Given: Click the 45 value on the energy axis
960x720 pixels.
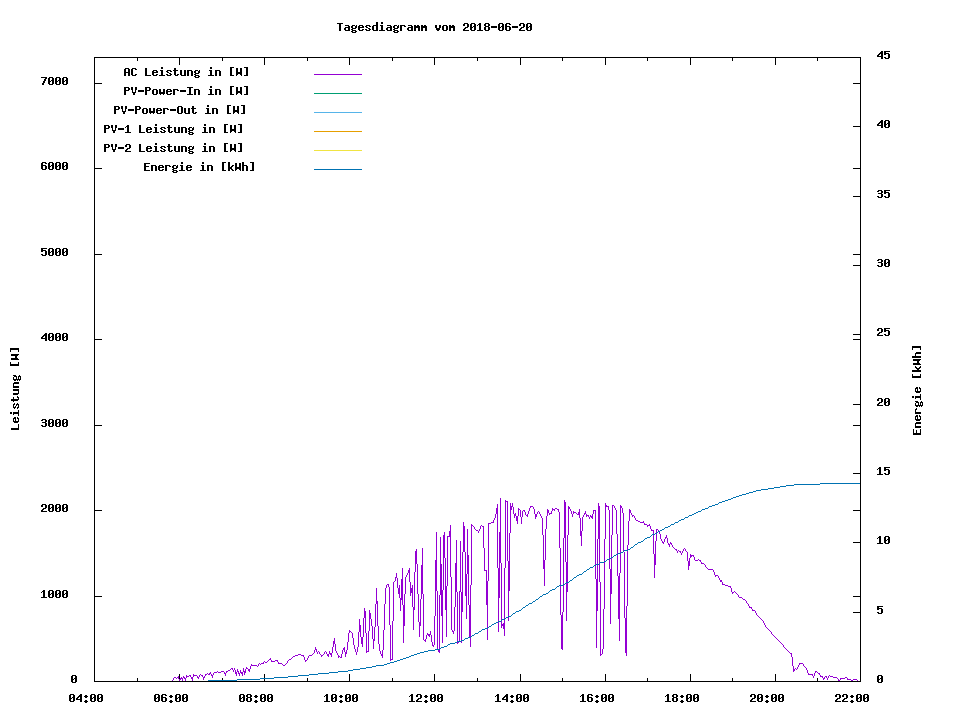Looking at the screenshot, I should 883,55.
